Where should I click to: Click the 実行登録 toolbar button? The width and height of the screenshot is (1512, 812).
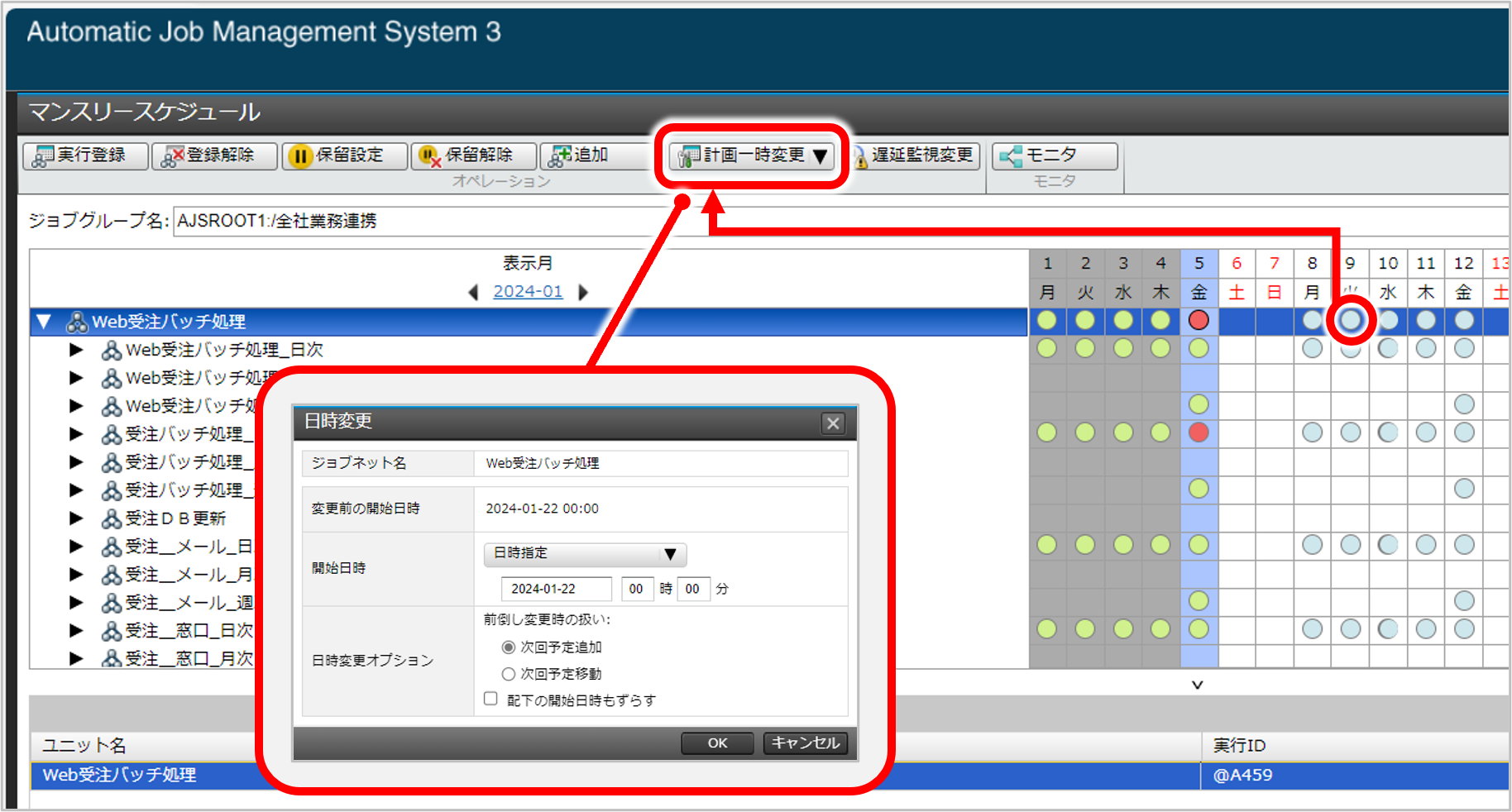86,155
